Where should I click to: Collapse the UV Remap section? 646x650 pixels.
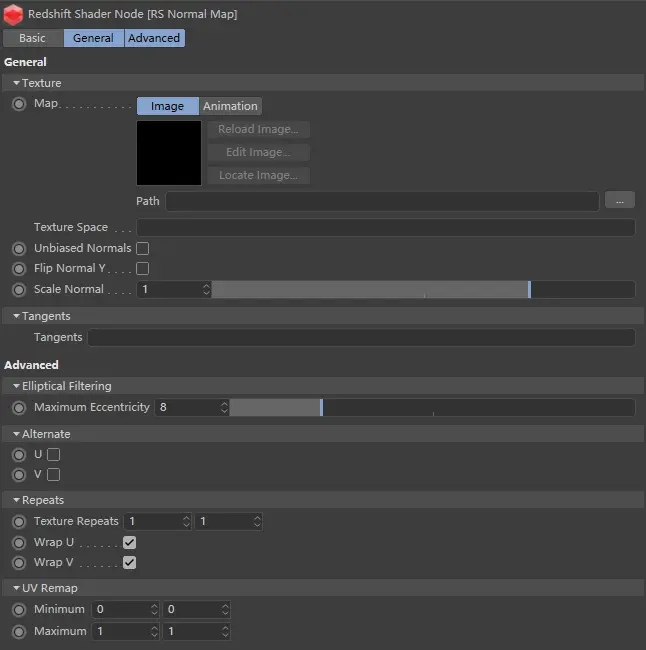[x=16, y=588]
